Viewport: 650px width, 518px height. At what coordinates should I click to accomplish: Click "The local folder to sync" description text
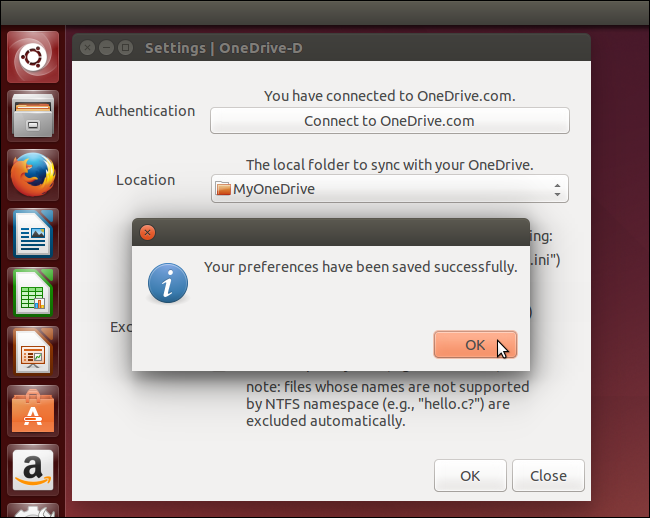point(390,165)
